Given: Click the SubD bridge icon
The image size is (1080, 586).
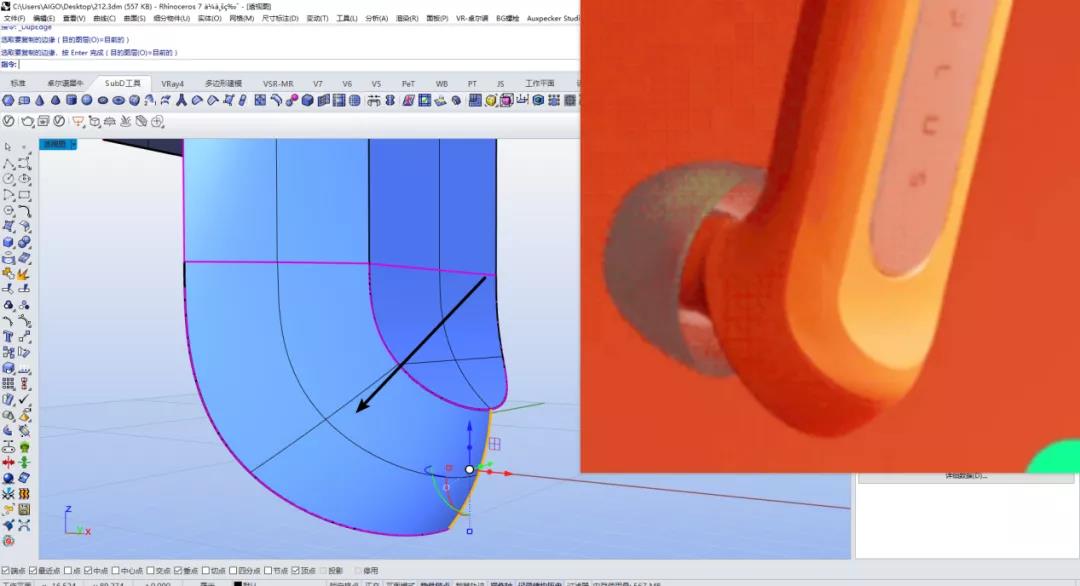Looking at the screenshot, I should tap(276, 101).
